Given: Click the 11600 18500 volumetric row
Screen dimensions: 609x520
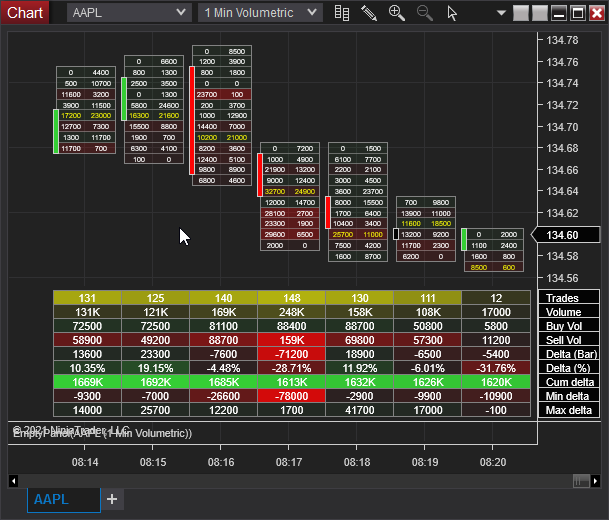Looking at the screenshot, I should (426, 223).
